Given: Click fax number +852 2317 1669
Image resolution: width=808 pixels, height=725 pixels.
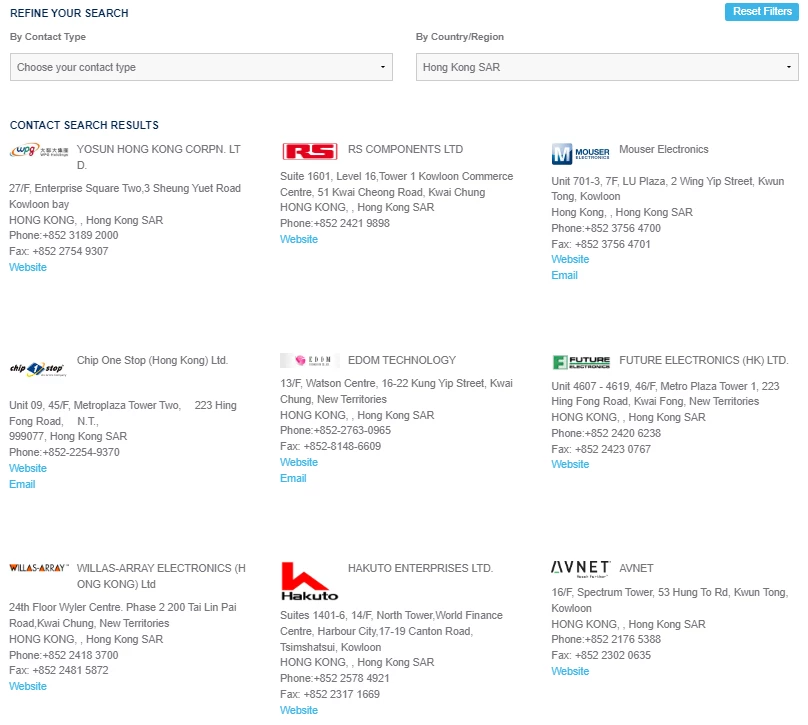Looking at the screenshot, I should [x=342, y=695].
